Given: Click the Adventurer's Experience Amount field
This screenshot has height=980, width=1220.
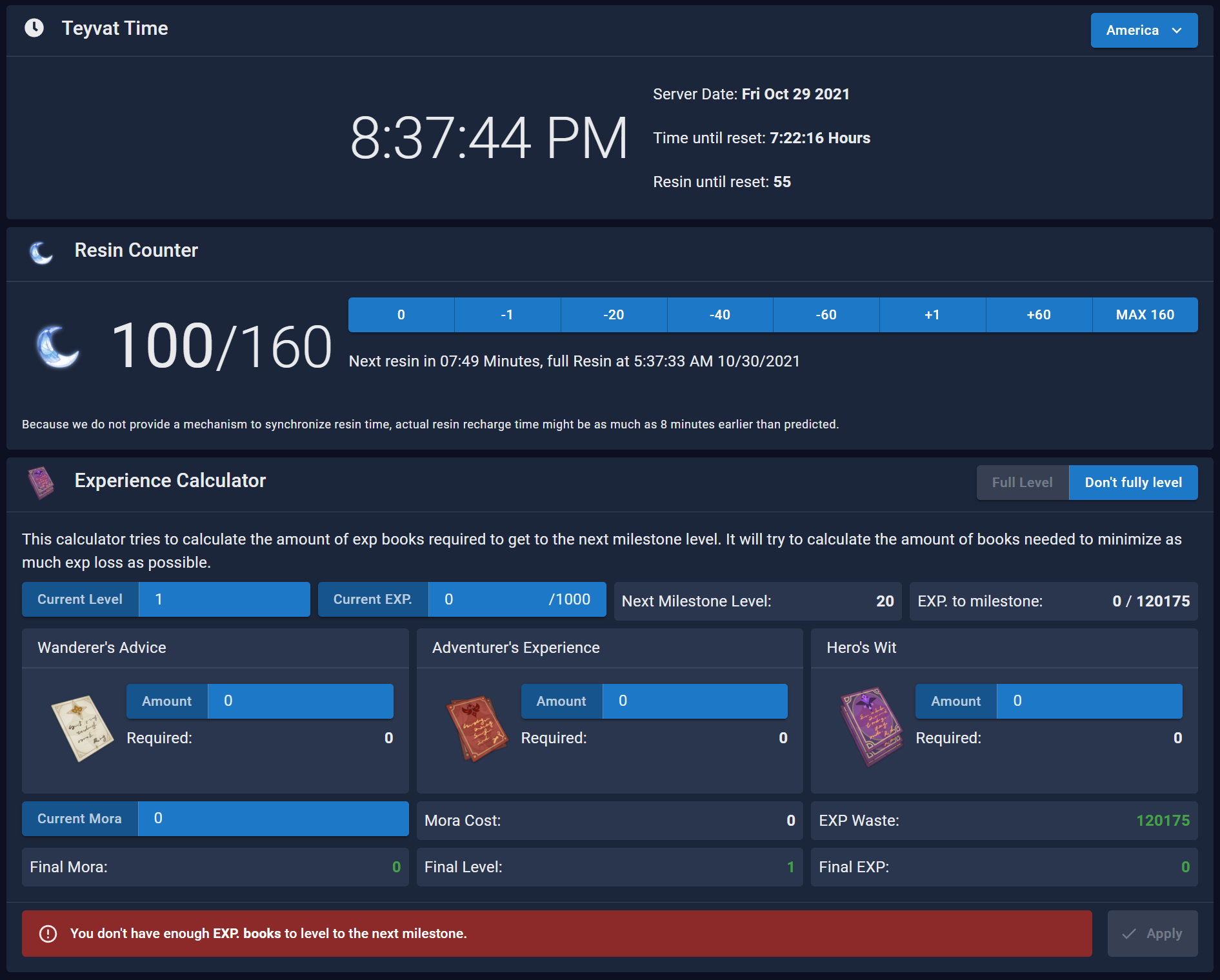Looking at the screenshot, I should click(695, 701).
